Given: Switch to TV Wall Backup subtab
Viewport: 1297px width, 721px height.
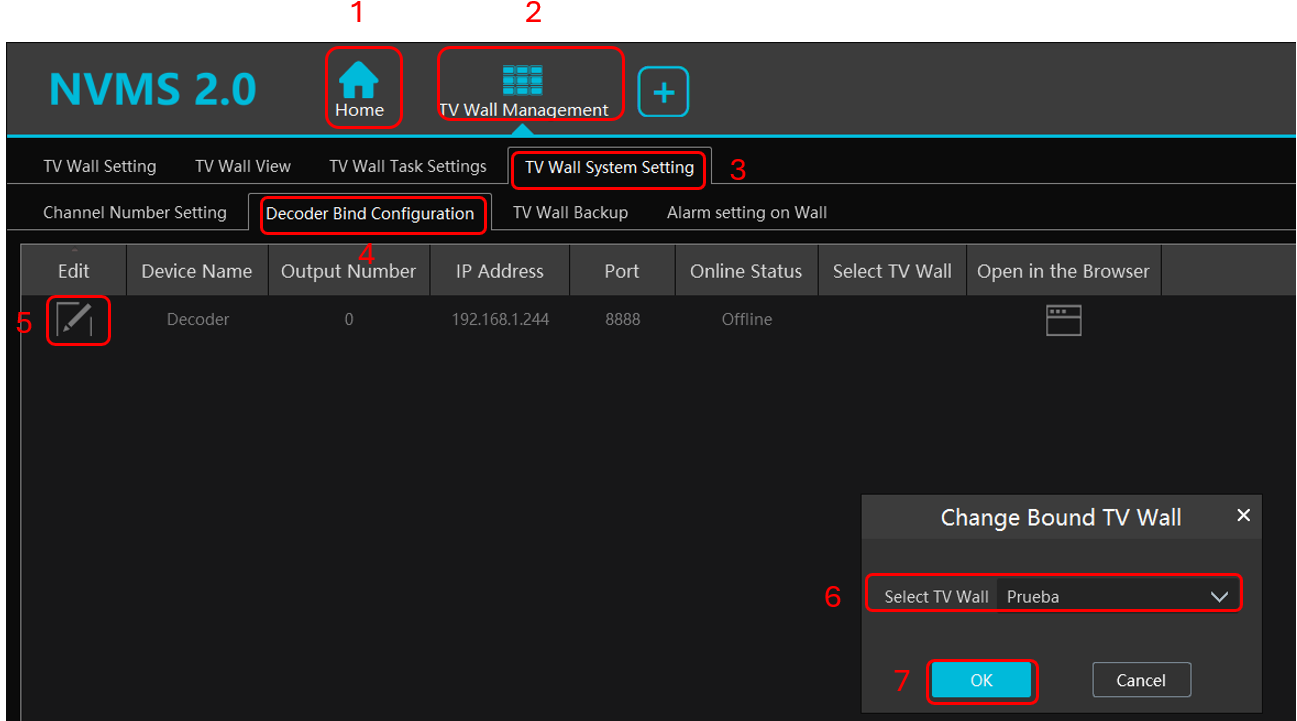Looking at the screenshot, I should (x=570, y=212).
